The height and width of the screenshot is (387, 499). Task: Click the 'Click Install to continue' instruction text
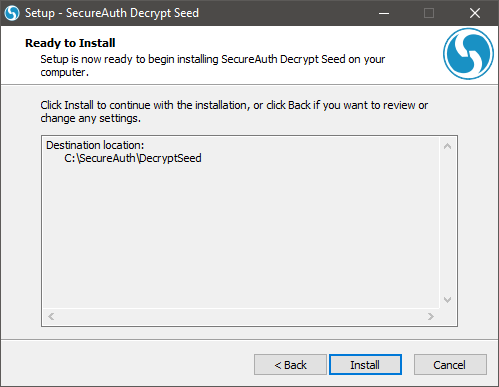[x=234, y=112]
